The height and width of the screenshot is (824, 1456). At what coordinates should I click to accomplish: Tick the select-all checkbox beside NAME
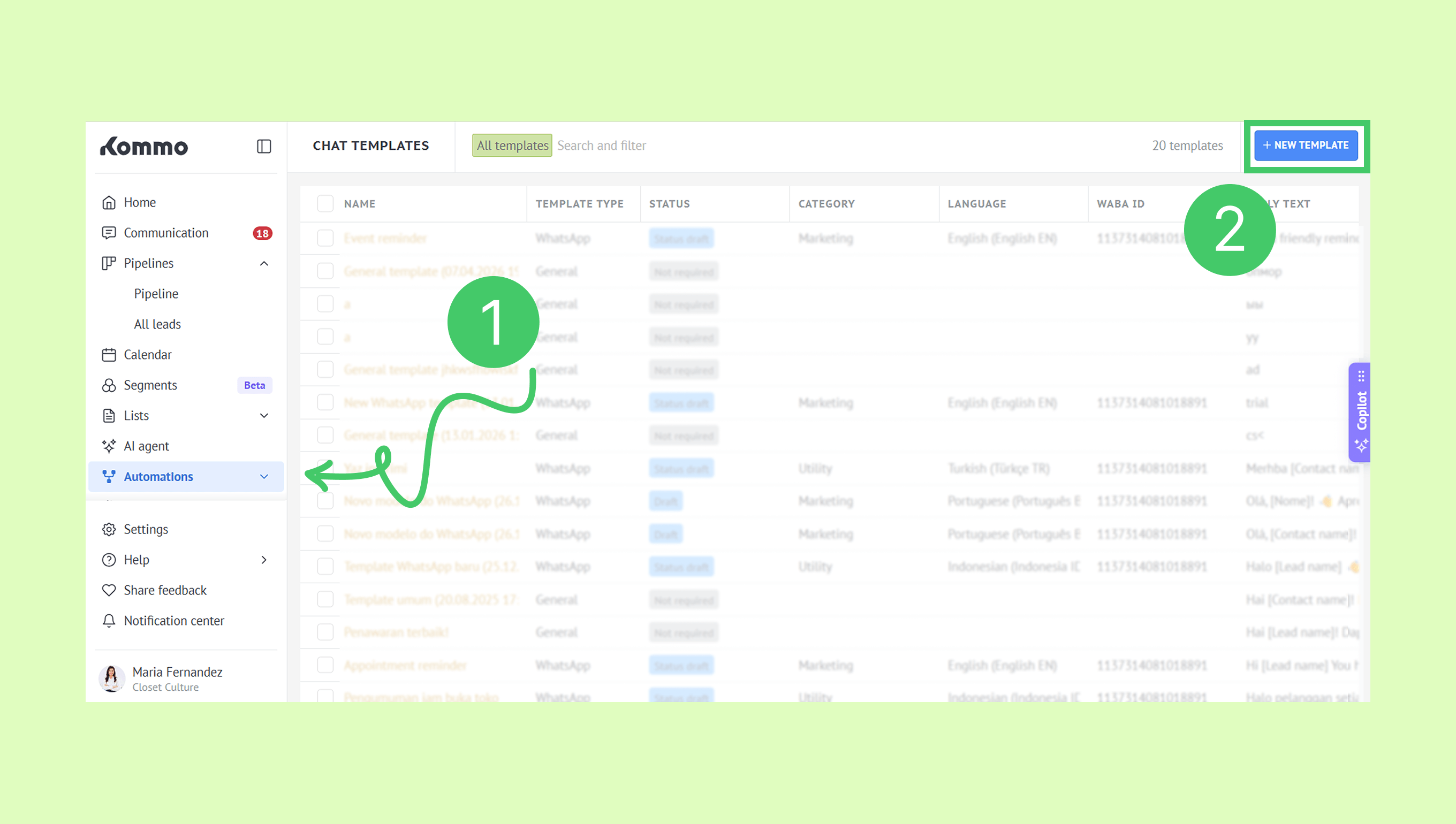[325, 204]
